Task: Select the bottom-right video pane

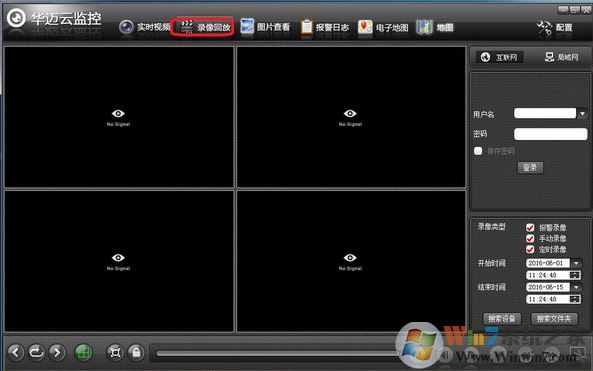Action: [x=351, y=261]
